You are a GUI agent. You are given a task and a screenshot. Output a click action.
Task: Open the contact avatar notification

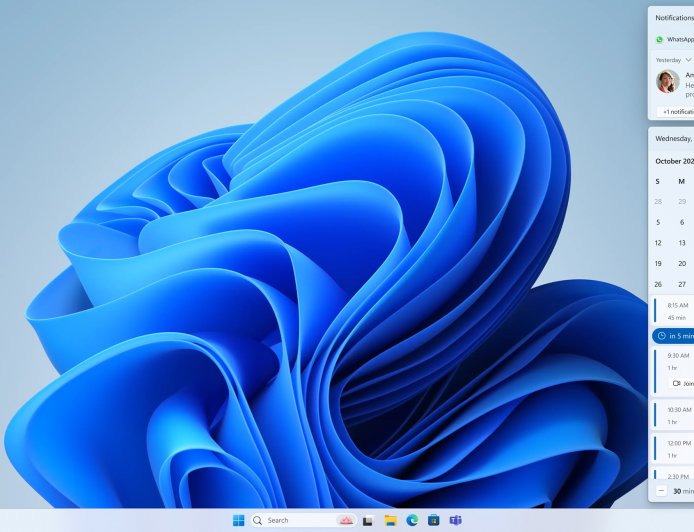pyautogui.click(x=667, y=81)
